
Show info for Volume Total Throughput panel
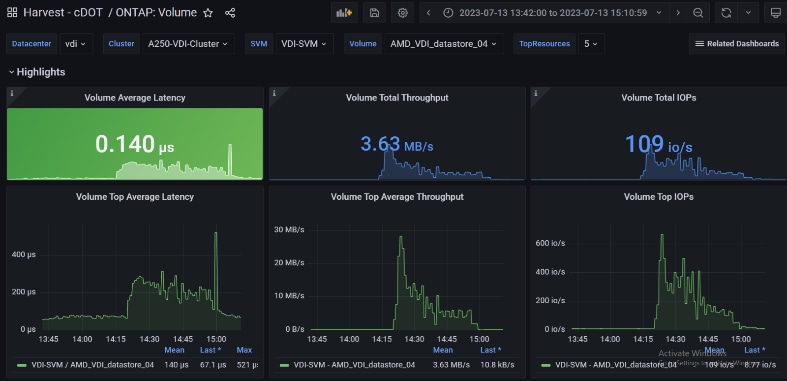pyautogui.click(x=274, y=93)
